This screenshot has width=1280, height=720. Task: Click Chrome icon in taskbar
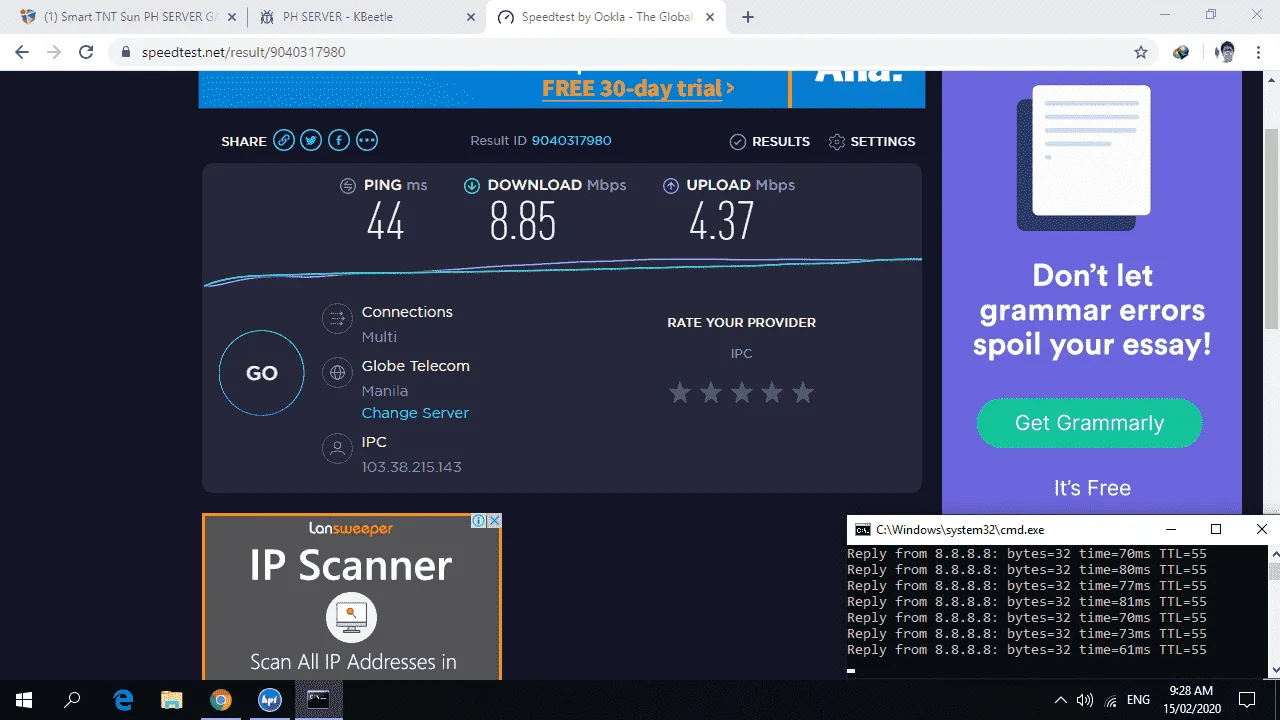tap(221, 700)
